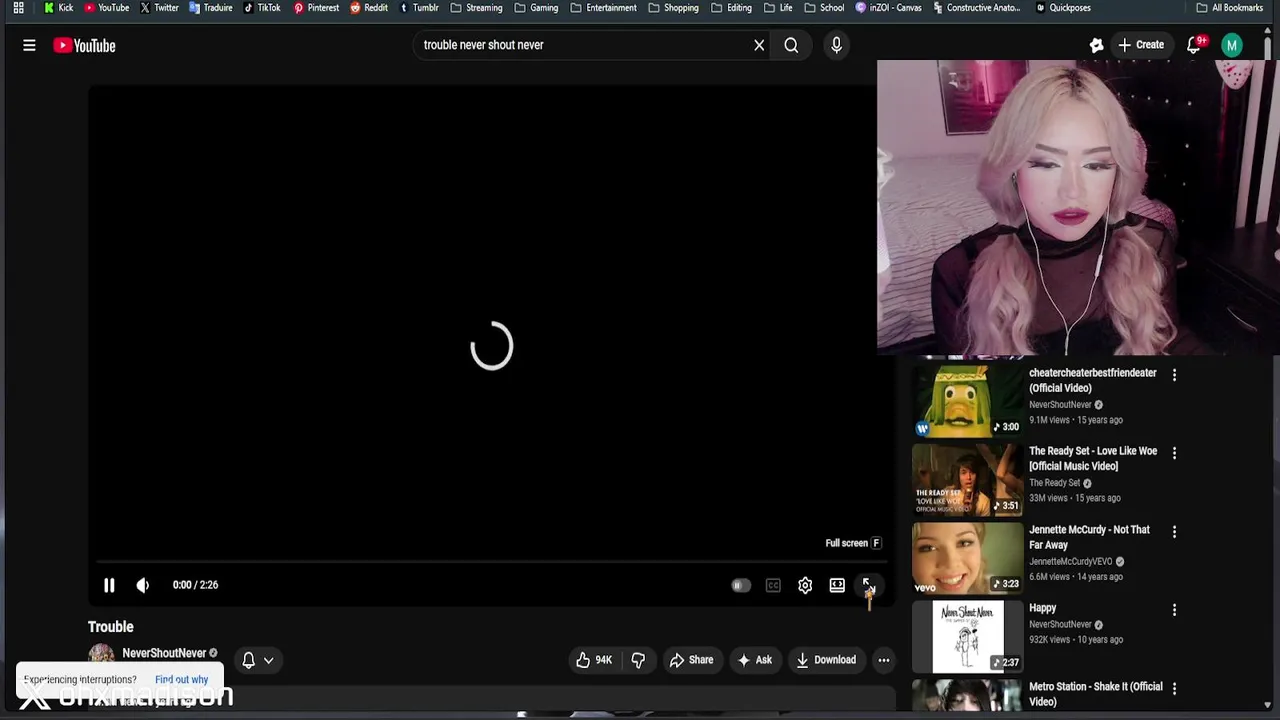
Task: Click the search magnifier button
Action: [x=791, y=45]
